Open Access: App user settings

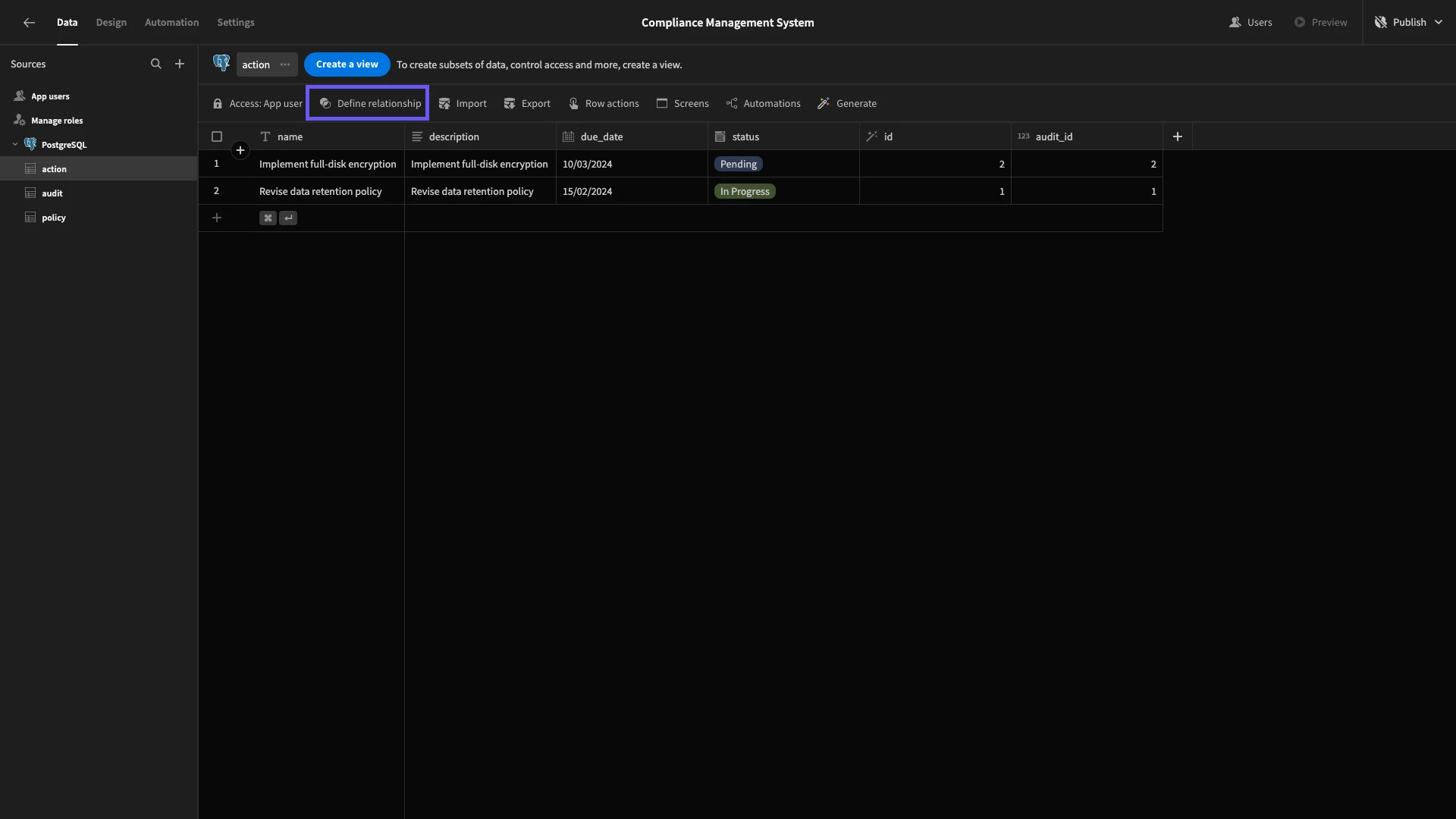click(257, 104)
